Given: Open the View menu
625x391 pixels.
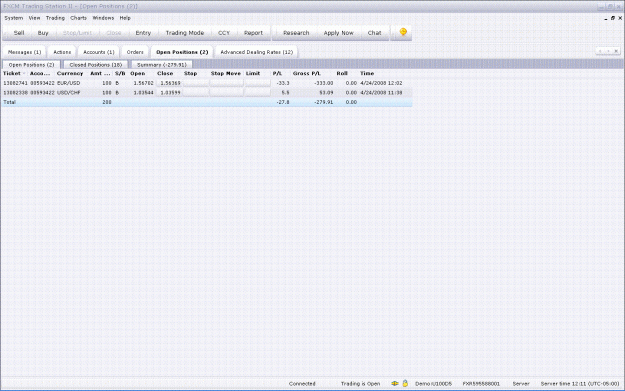Looking at the screenshot, I should coord(34,18).
